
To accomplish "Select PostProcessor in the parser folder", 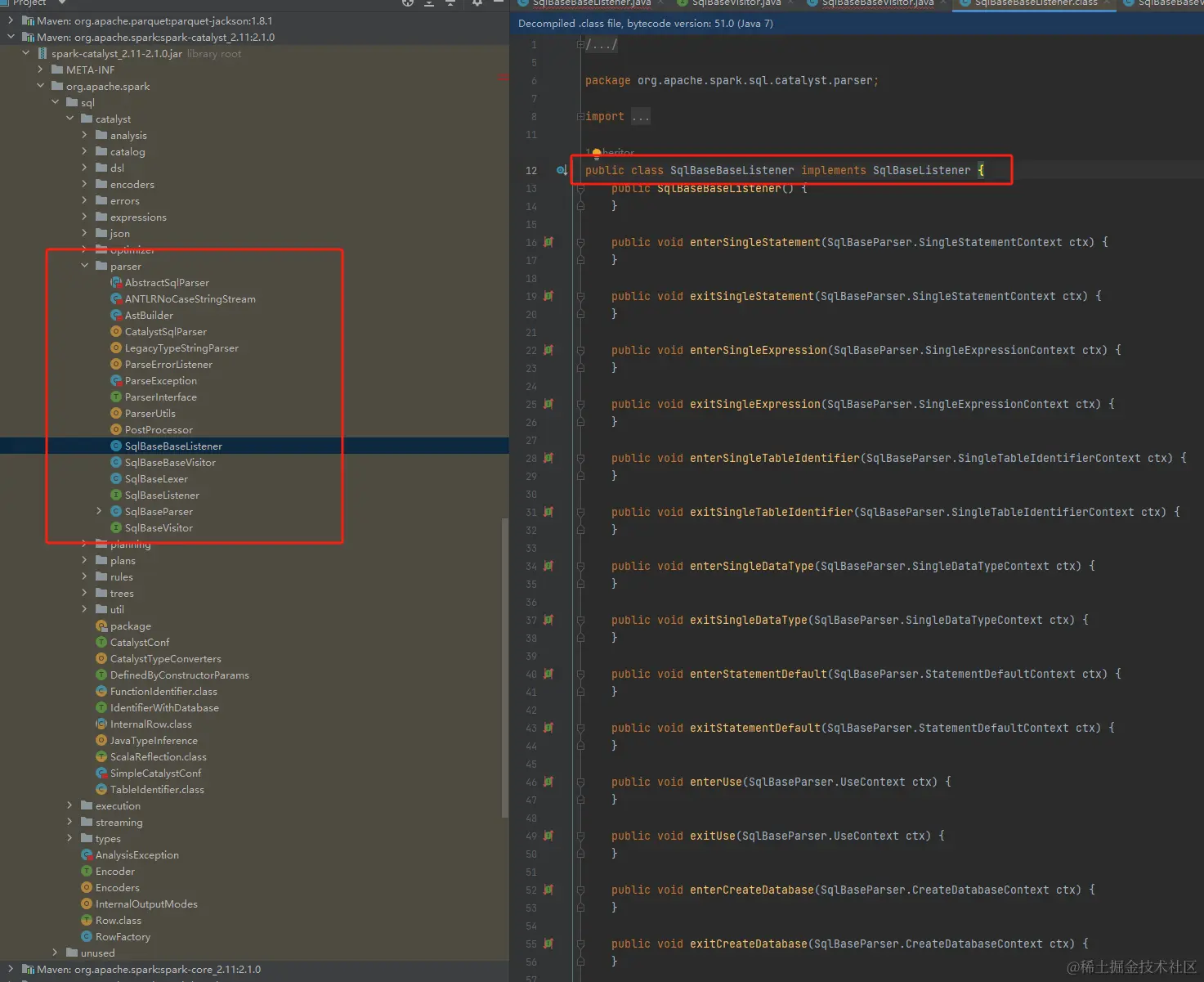I will click(159, 430).
